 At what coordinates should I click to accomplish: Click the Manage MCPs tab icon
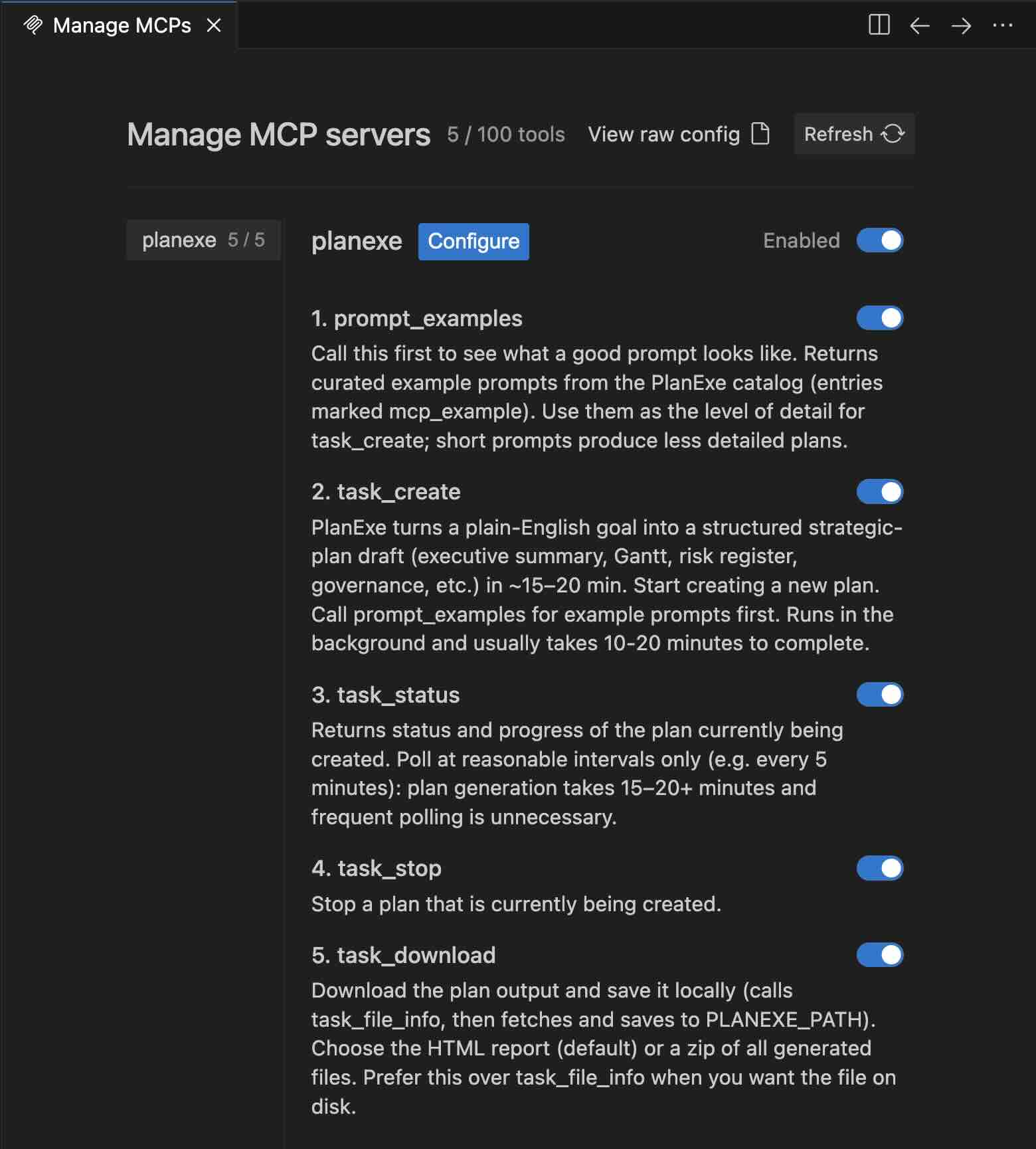[x=33, y=25]
